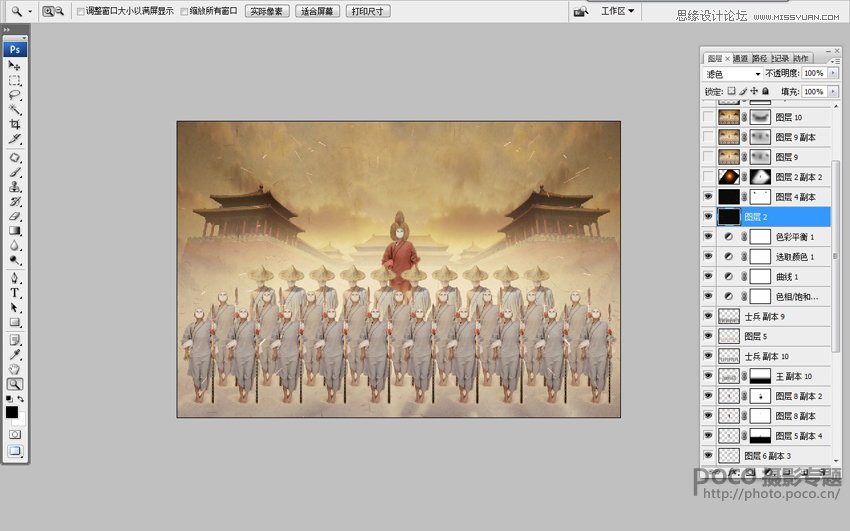Select the Dodge tool
The image size is (850, 531).
[x=15, y=260]
